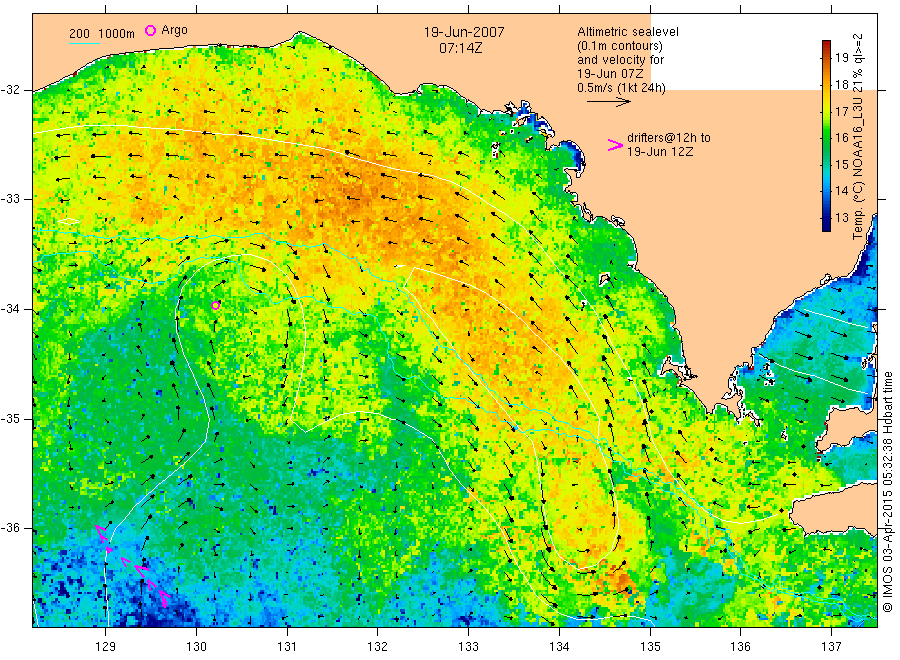Click the '19-Jun 12Z' drifter time text
Image resolution: width=900 pixels, height=660 pixels.
tap(660, 152)
